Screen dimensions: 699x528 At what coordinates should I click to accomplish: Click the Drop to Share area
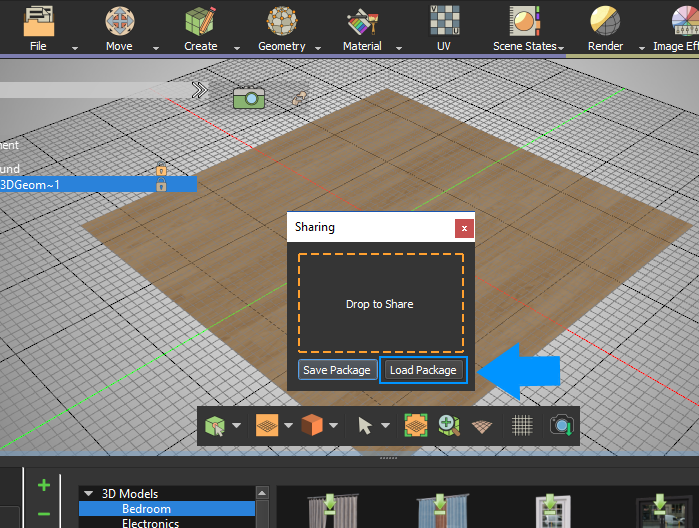point(380,303)
